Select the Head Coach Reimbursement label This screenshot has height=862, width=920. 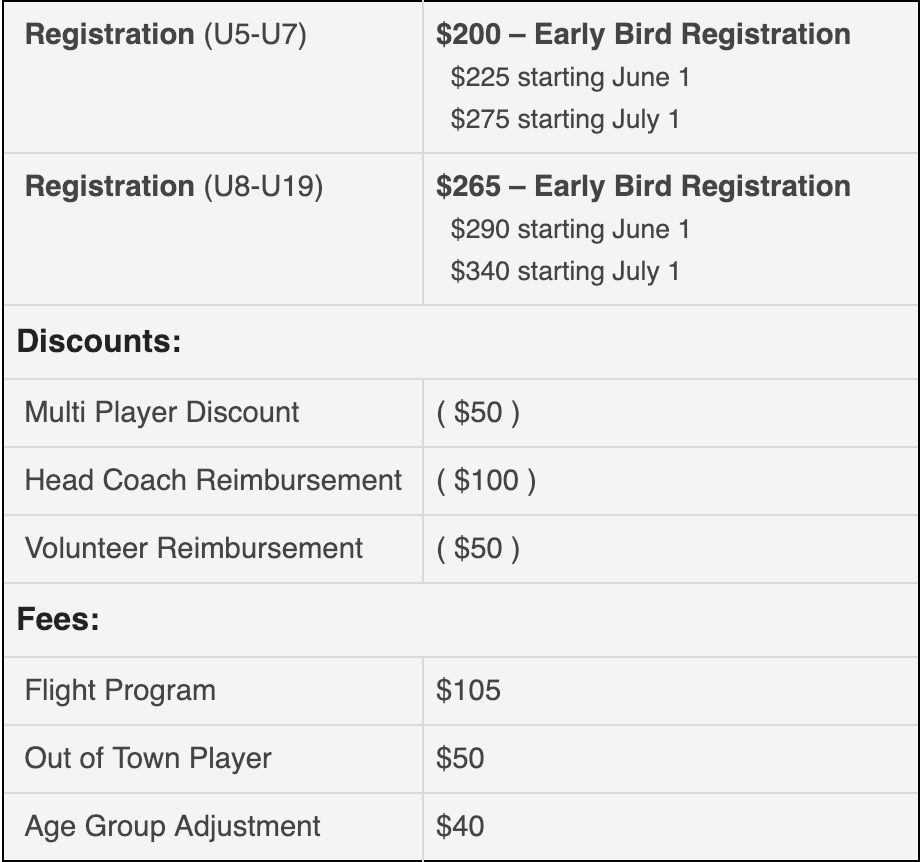click(213, 480)
